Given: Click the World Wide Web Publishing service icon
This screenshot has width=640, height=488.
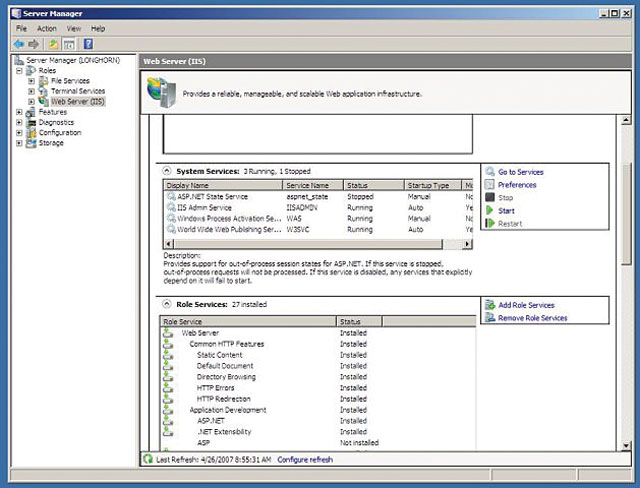Looking at the screenshot, I should [171, 229].
